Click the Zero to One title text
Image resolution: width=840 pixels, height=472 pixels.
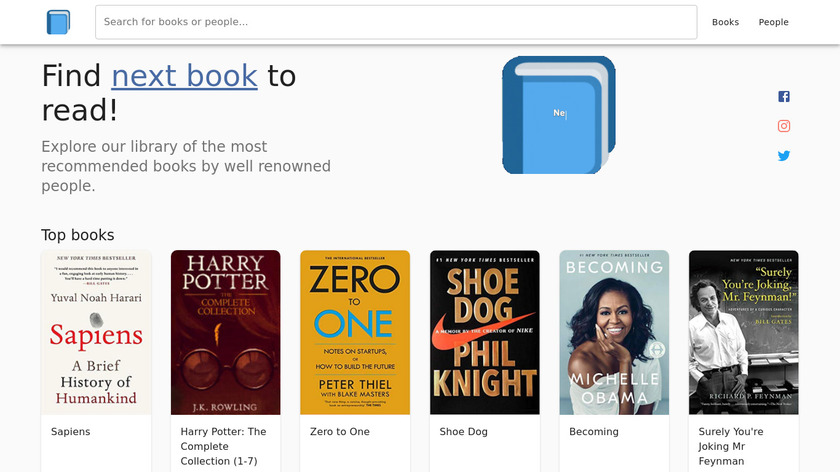(x=340, y=432)
